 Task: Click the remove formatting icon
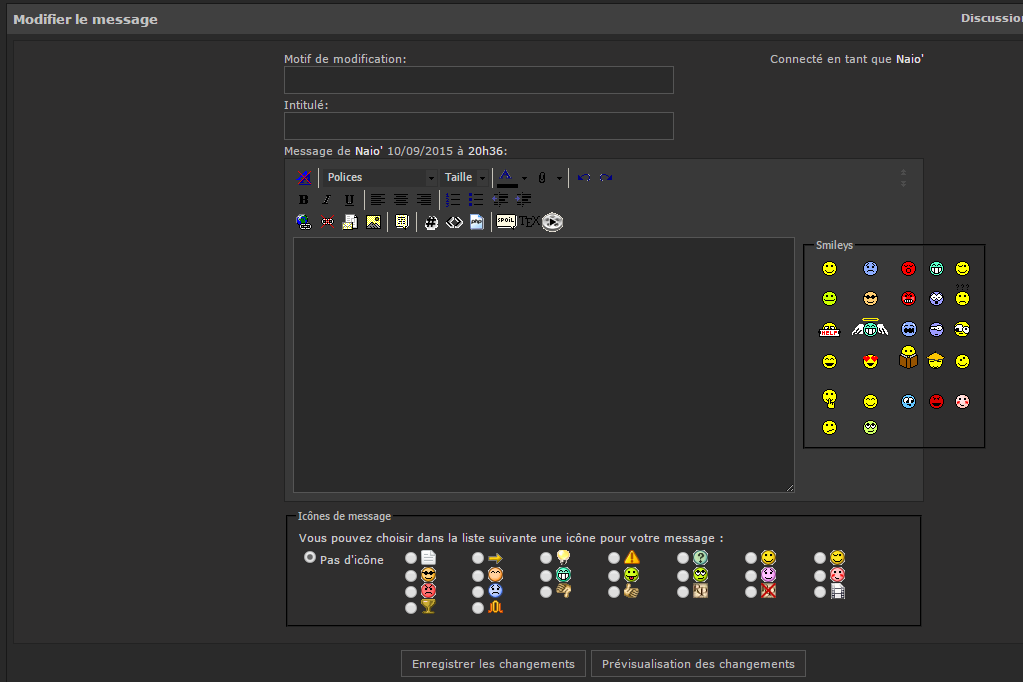click(x=303, y=177)
